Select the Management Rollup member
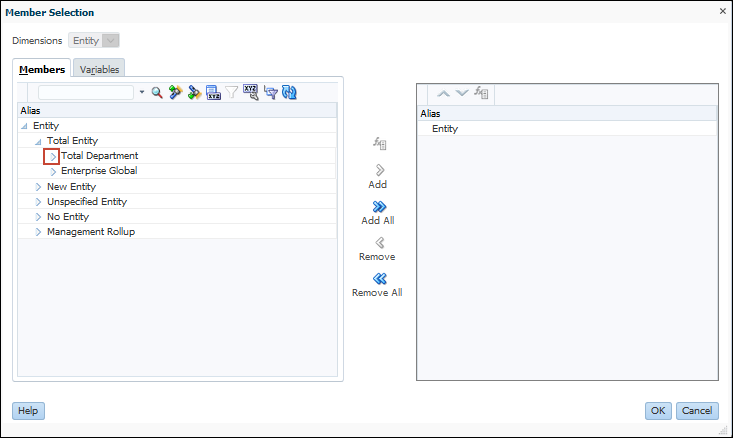733x438 pixels. click(x=91, y=231)
